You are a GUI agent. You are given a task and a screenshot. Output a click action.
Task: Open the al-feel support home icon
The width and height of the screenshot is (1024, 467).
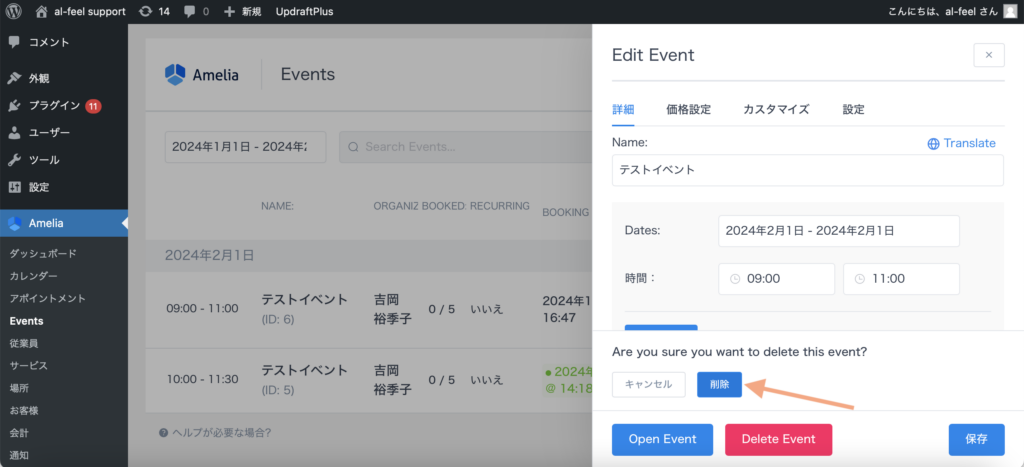coord(42,11)
